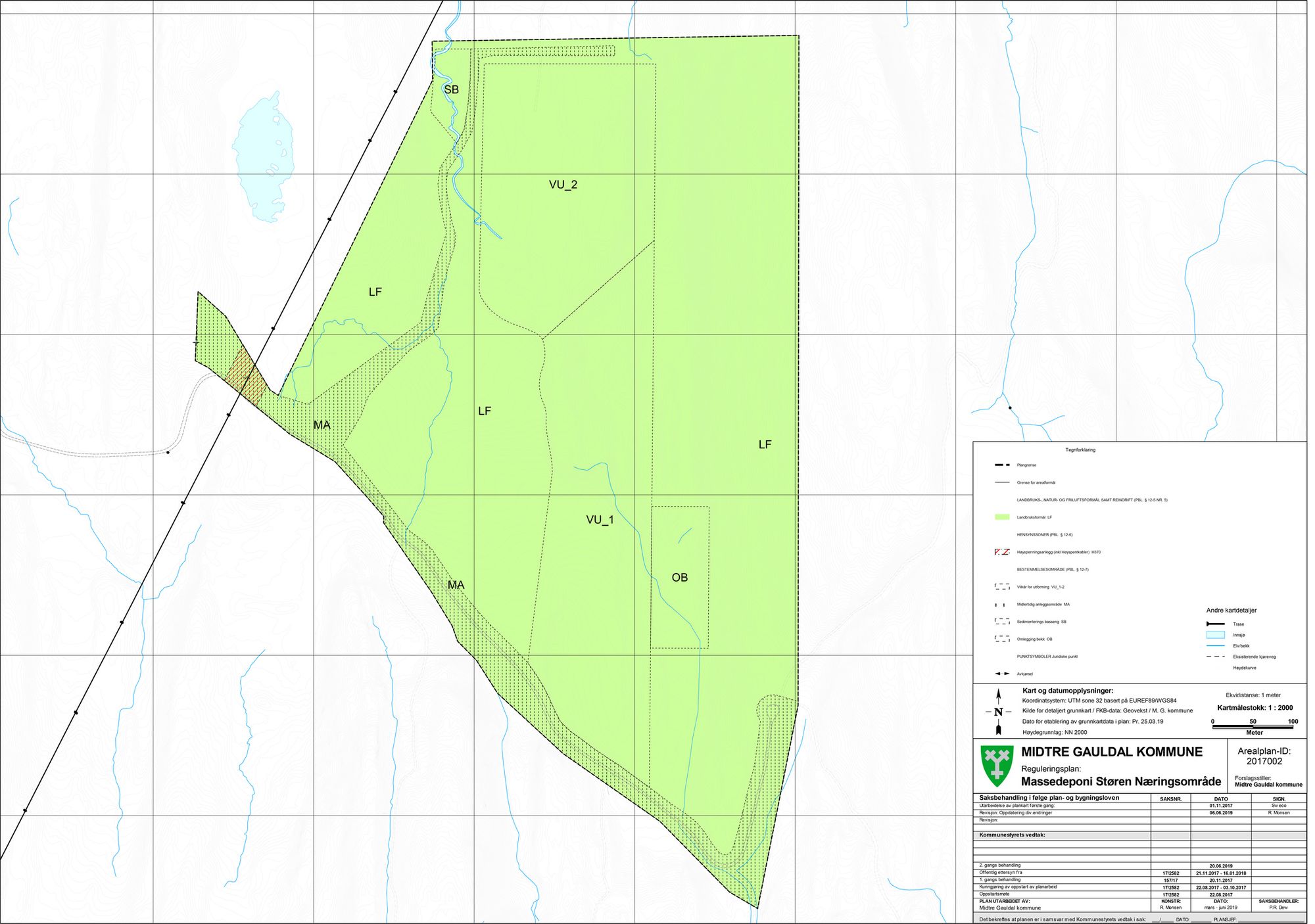The width and height of the screenshot is (1315, 924).
Task: Click the Trase line symbol in legend
Action: pos(1215,624)
